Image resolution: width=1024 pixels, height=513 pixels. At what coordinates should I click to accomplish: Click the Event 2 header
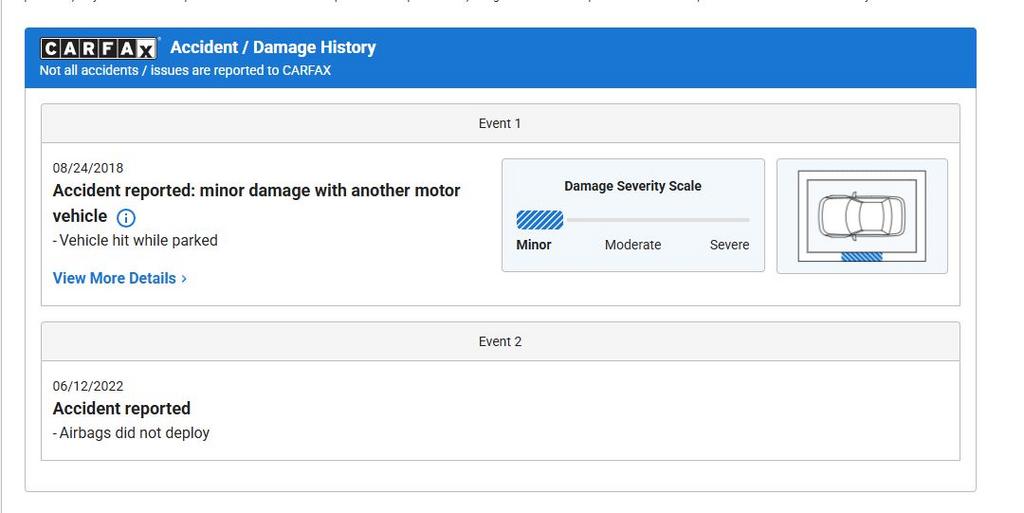pos(500,341)
